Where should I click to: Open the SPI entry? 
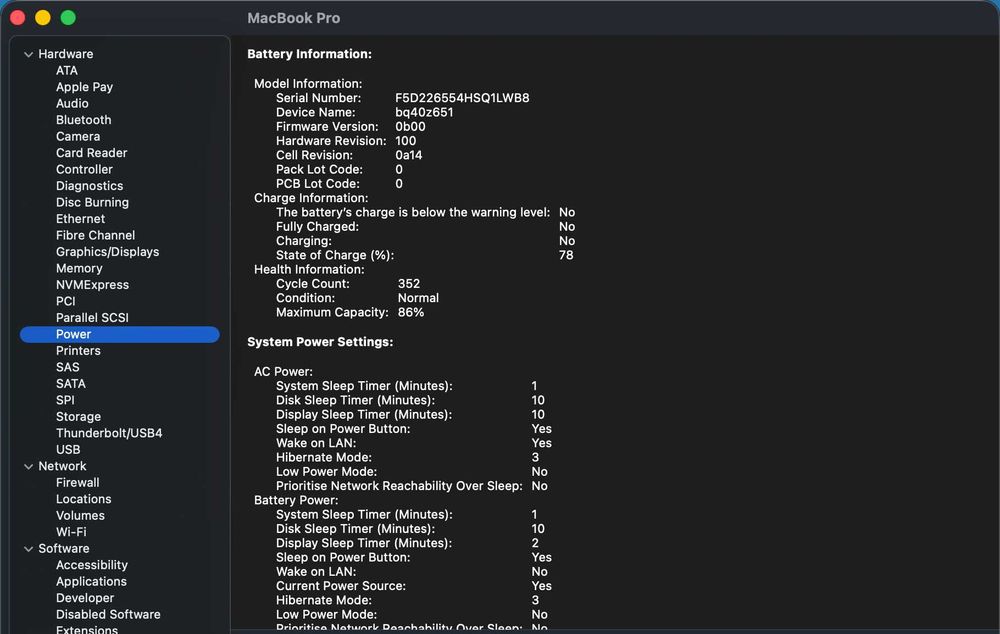point(65,401)
